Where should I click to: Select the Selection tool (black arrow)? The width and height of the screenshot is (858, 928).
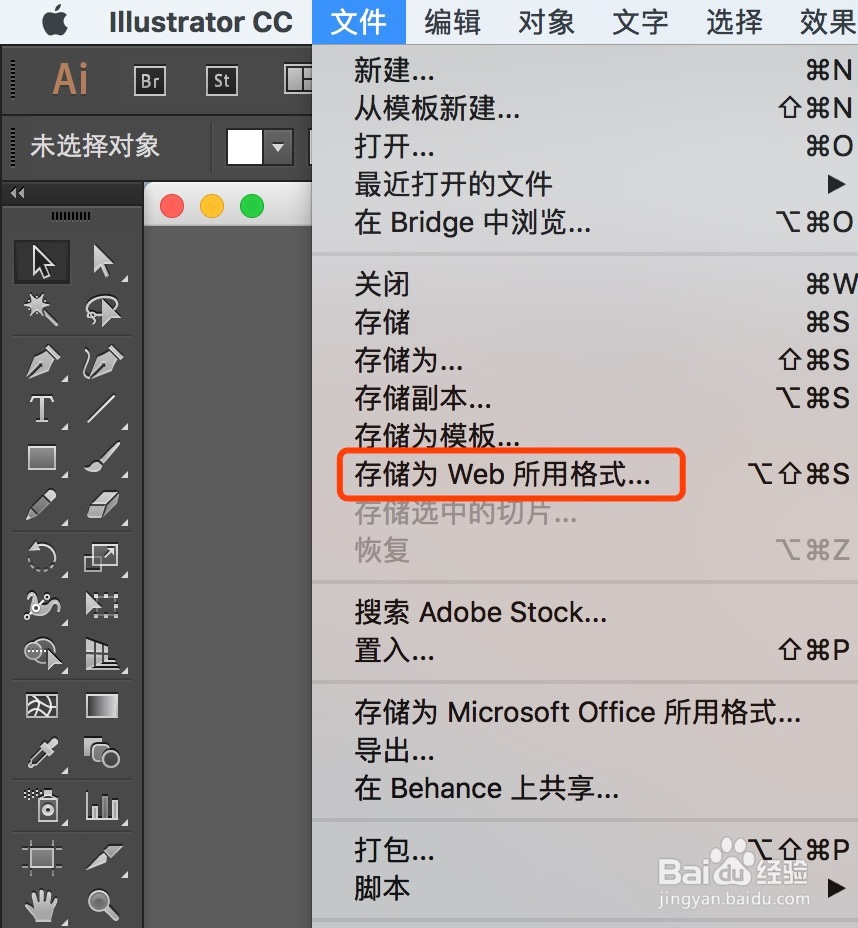[42, 262]
